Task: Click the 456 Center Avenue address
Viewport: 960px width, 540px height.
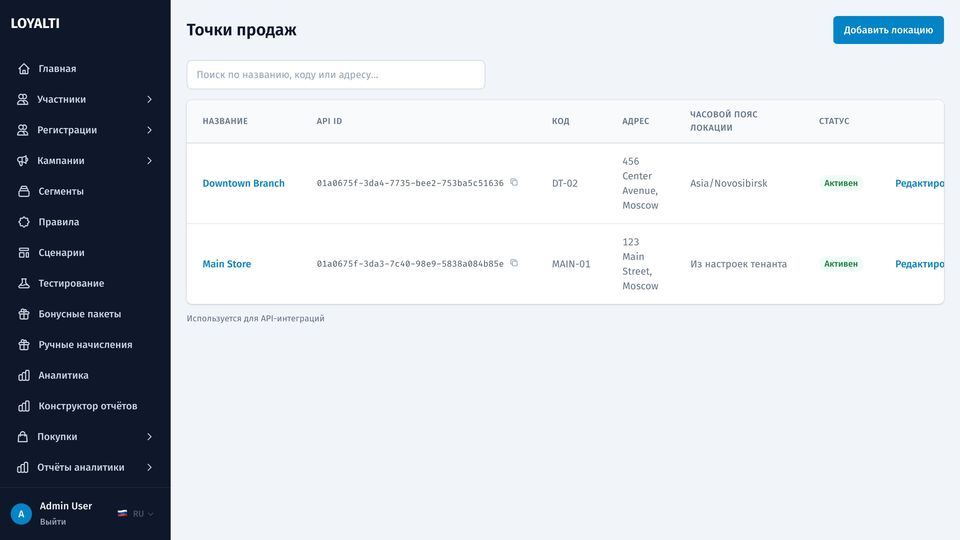Action: 640,183
